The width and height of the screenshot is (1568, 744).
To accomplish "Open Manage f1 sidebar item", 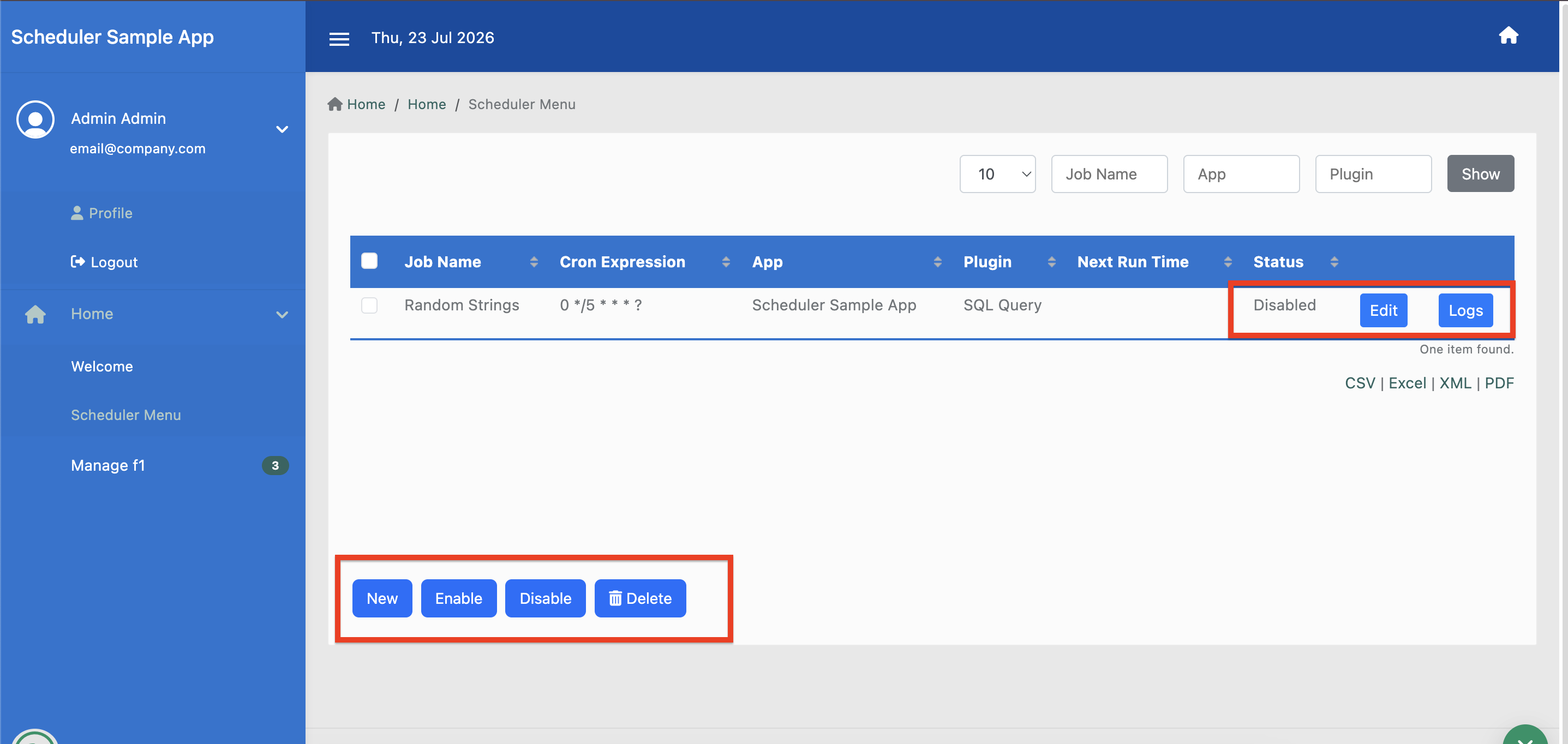I will click(x=107, y=465).
